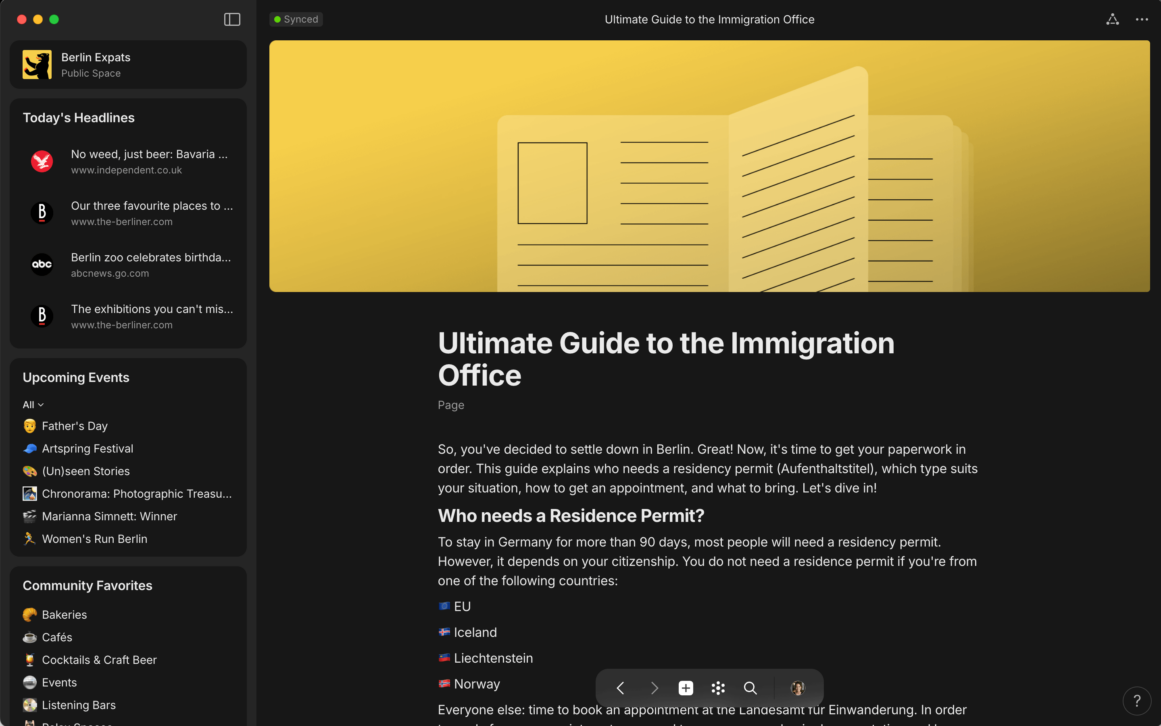Open the Artspring Festival event
The image size is (1161, 726).
(87, 449)
